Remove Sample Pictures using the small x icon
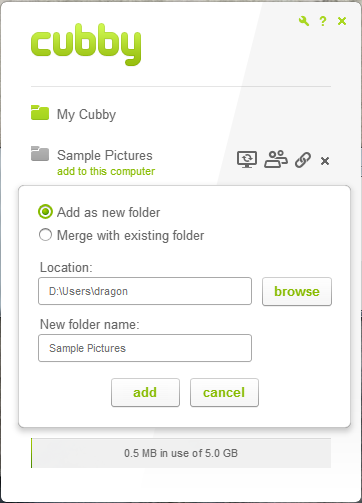 click(325, 161)
